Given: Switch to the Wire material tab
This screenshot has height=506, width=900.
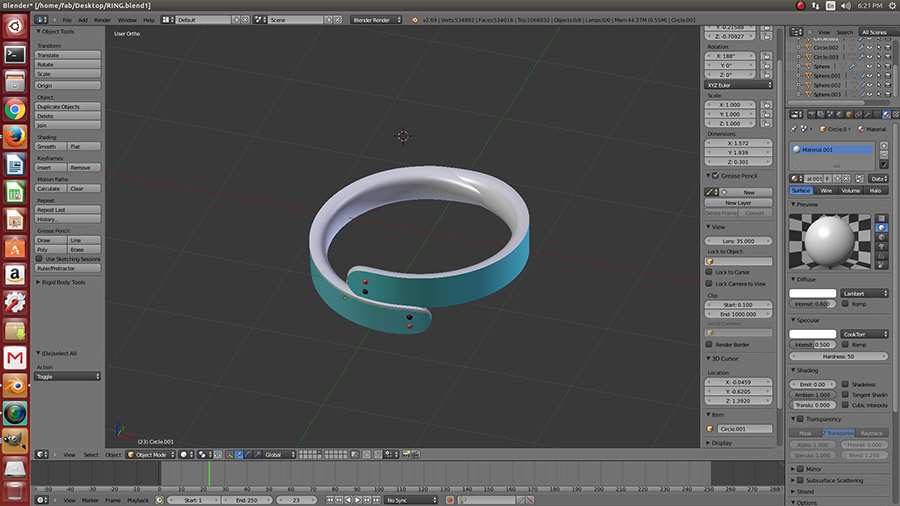Looking at the screenshot, I should click(x=826, y=190).
